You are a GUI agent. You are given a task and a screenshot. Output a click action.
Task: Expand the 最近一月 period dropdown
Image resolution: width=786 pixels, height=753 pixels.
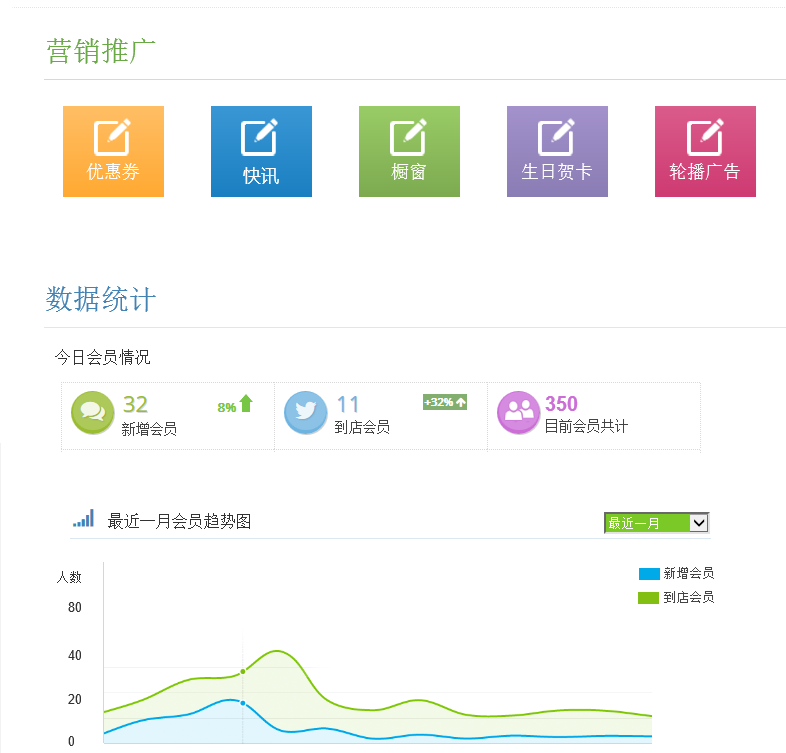coord(657,523)
